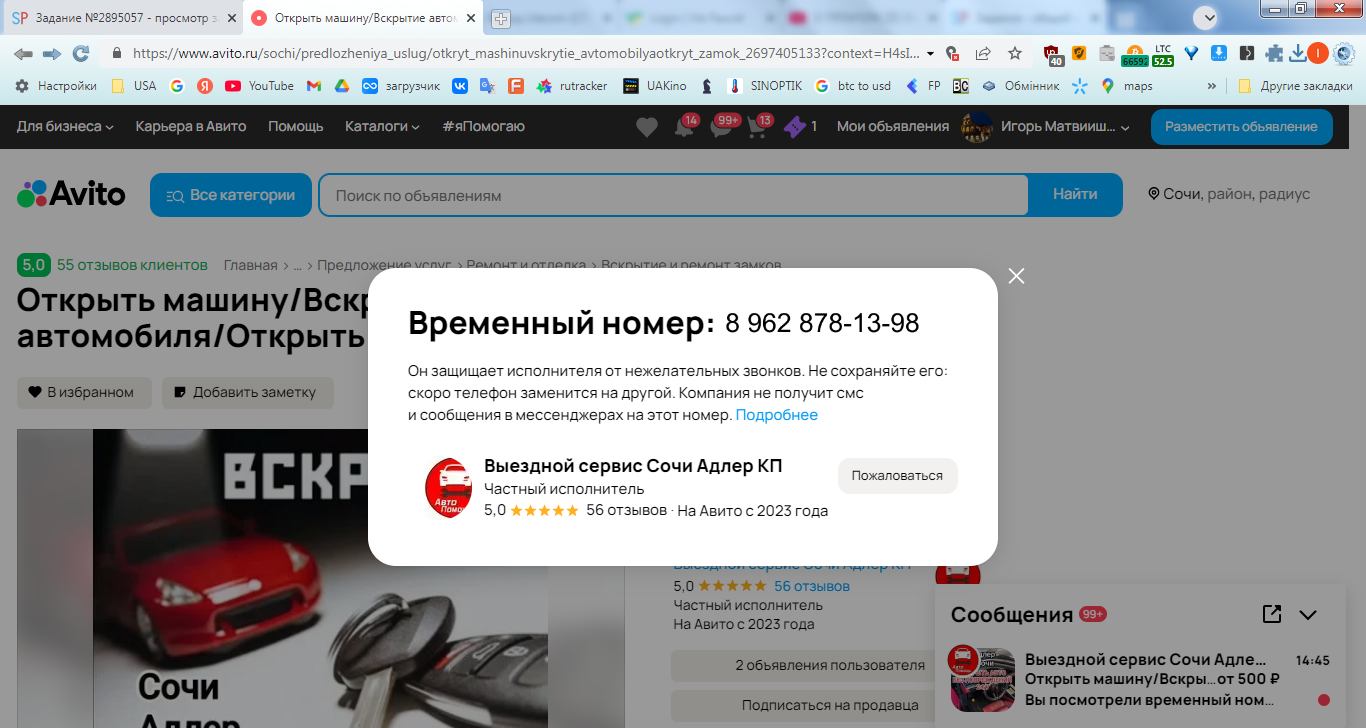
Task: Open the SINOPTIK bookmark
Action: pyautogui.click(x=765, y=86)
